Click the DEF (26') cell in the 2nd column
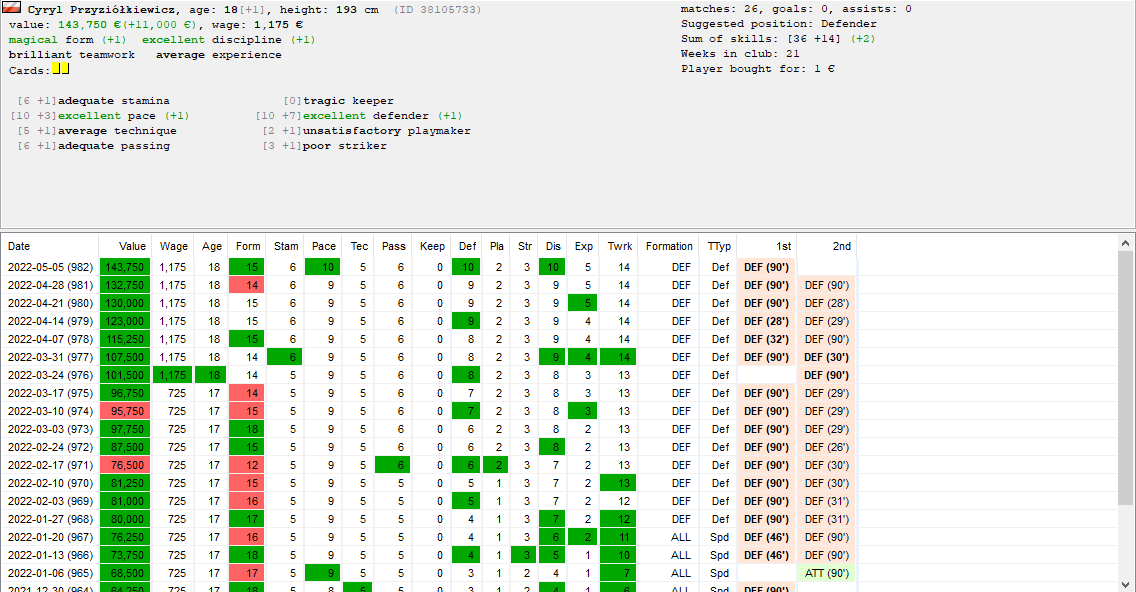 pyautogui.click(x=827, y=447)
